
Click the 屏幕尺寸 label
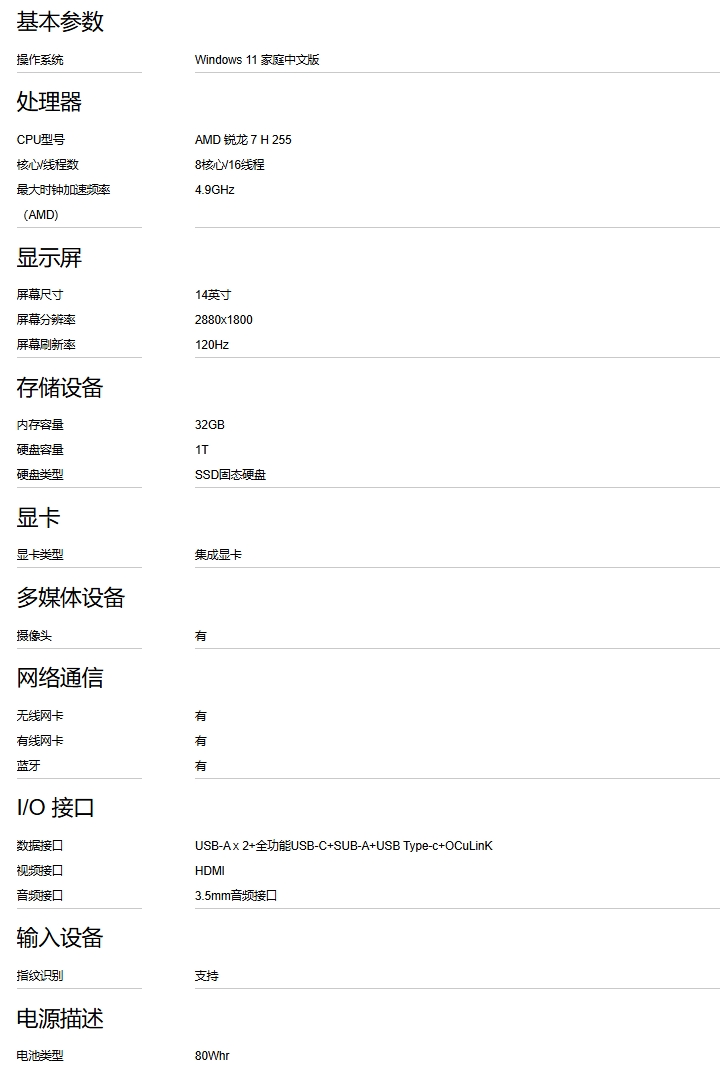pos(40,295)
